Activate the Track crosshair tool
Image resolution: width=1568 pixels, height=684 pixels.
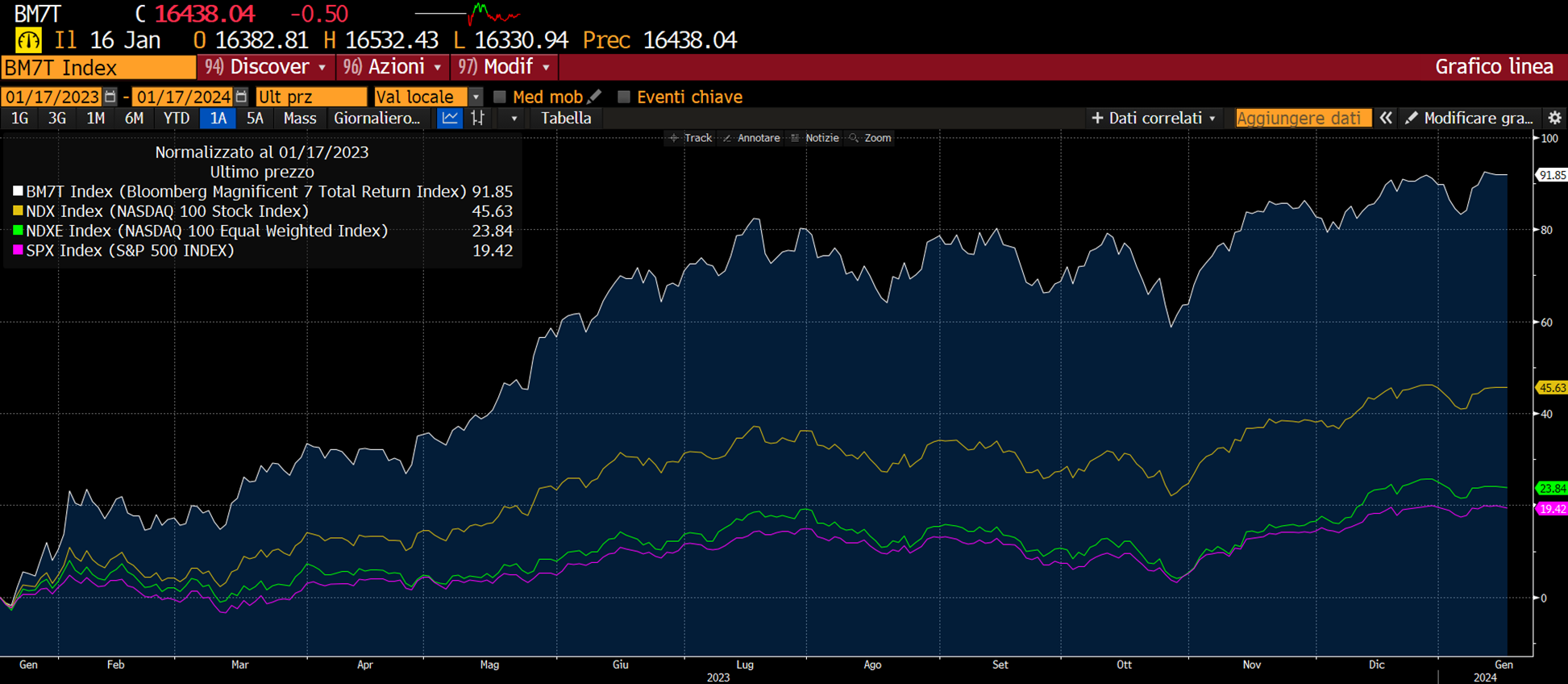(x=691, y=138)
